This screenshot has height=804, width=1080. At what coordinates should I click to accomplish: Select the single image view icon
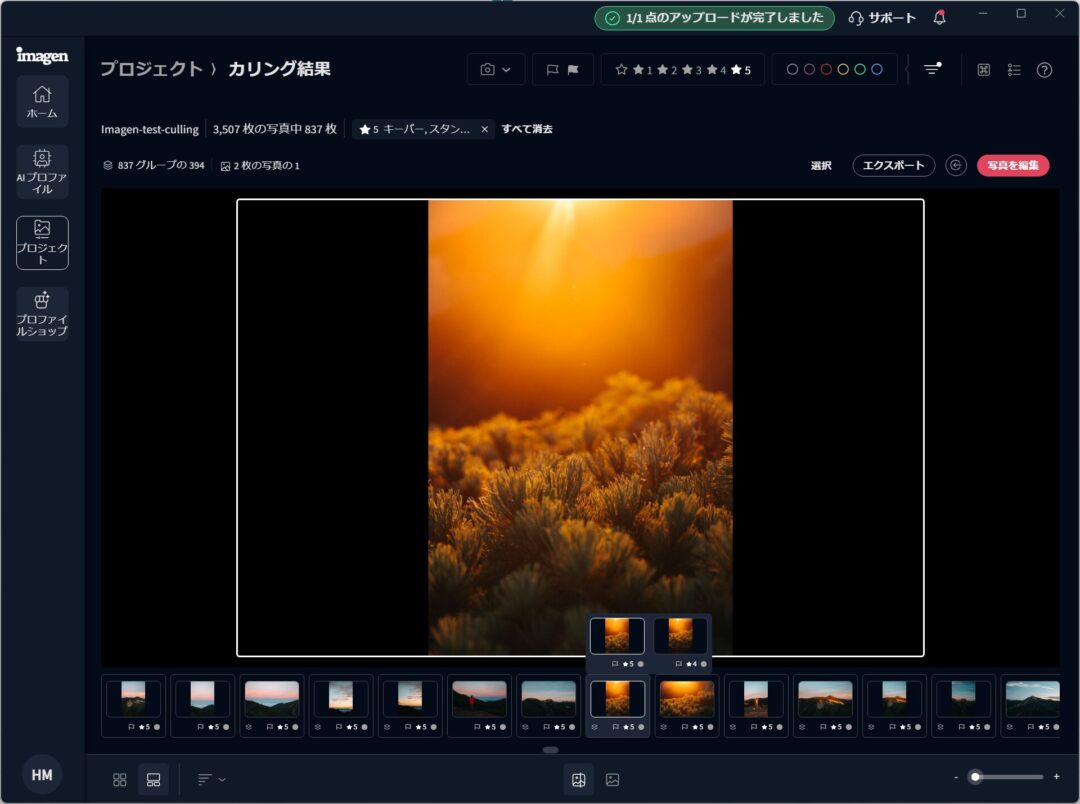(612, 779)
